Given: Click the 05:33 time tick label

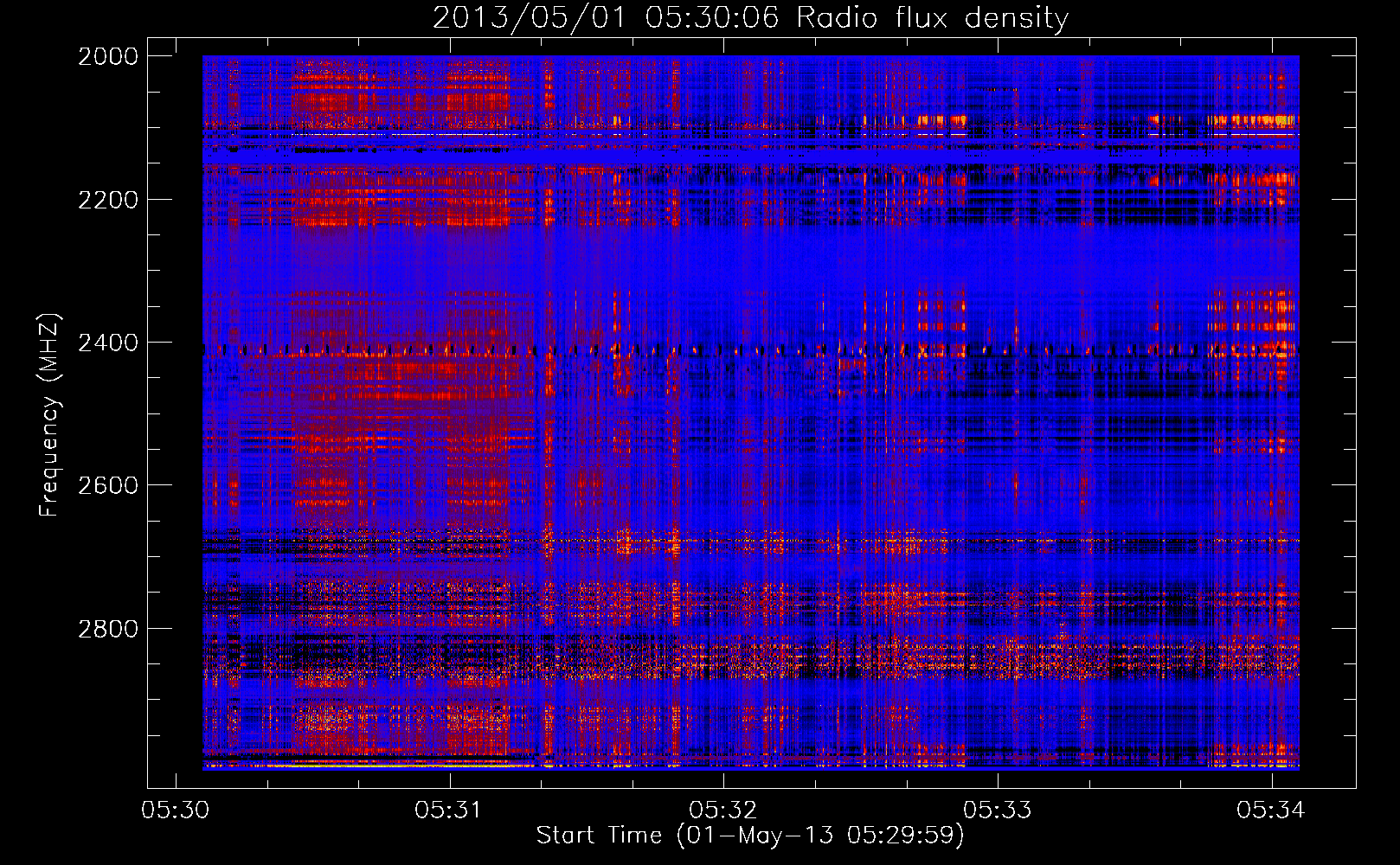Looking at the screenshot, I should click(998, 810).
